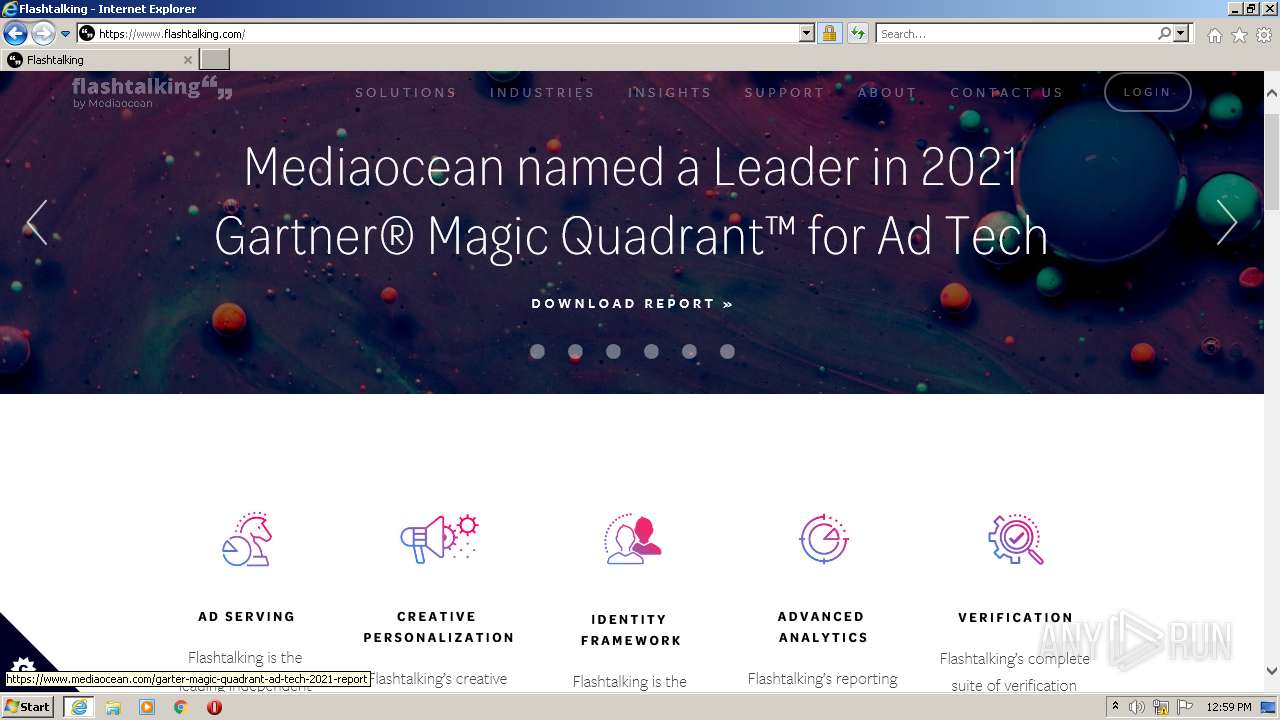Viewport: 1280px width, 720px height.
Task: Close the Flashtalking tab
Action: point(187,60)
